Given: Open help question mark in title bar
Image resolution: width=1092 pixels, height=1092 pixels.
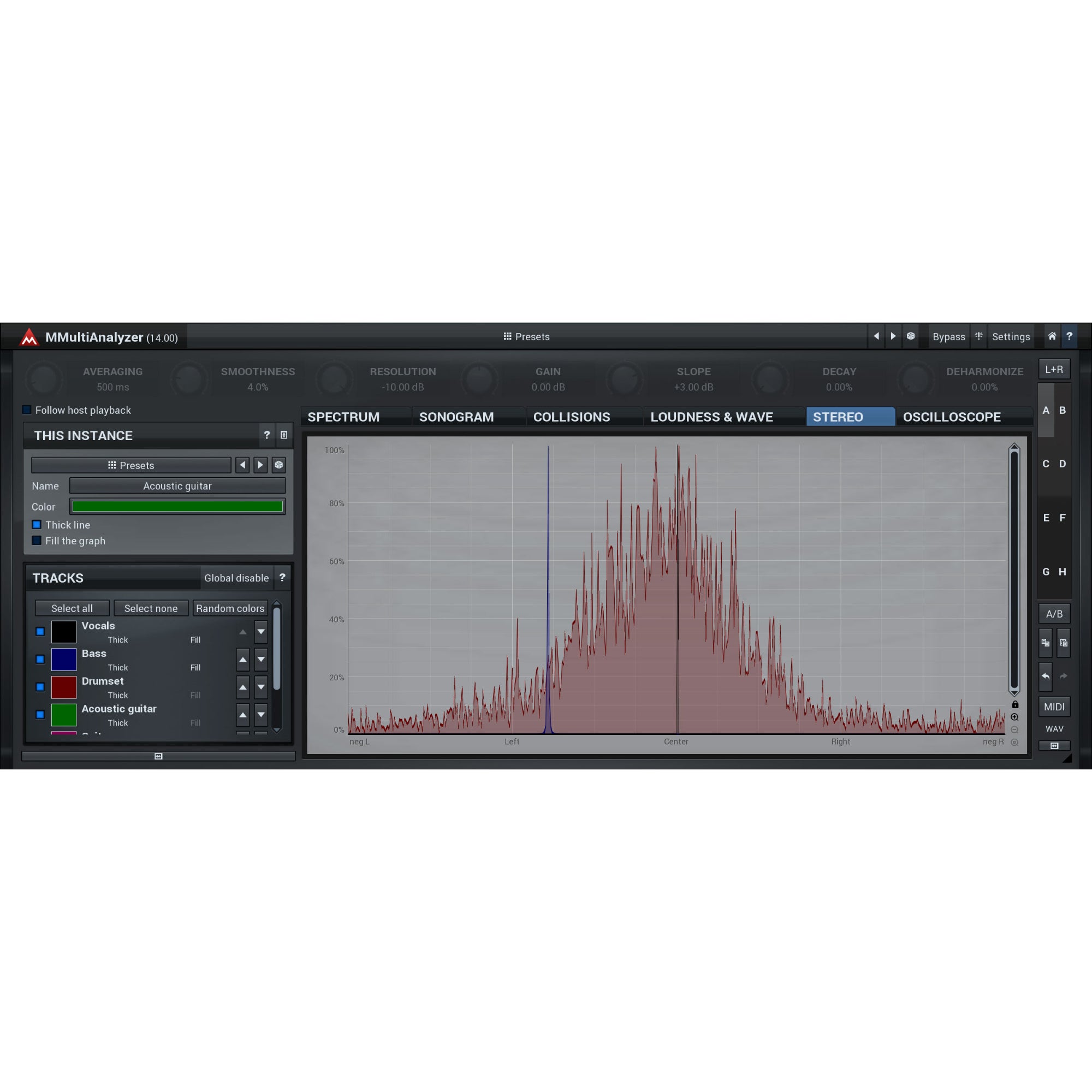Looking at the screenshot, I should click(1070, 336).
